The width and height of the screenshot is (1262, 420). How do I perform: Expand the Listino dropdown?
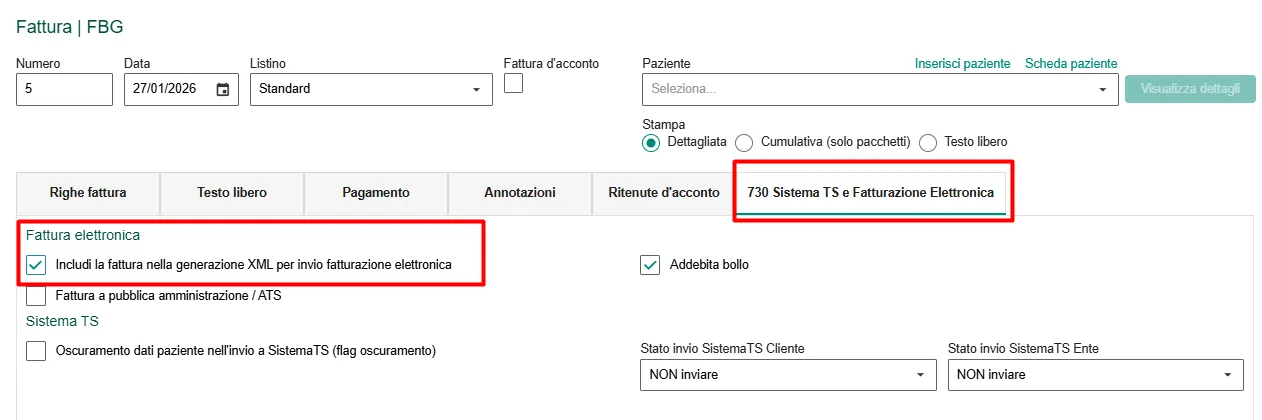(476, 89)
